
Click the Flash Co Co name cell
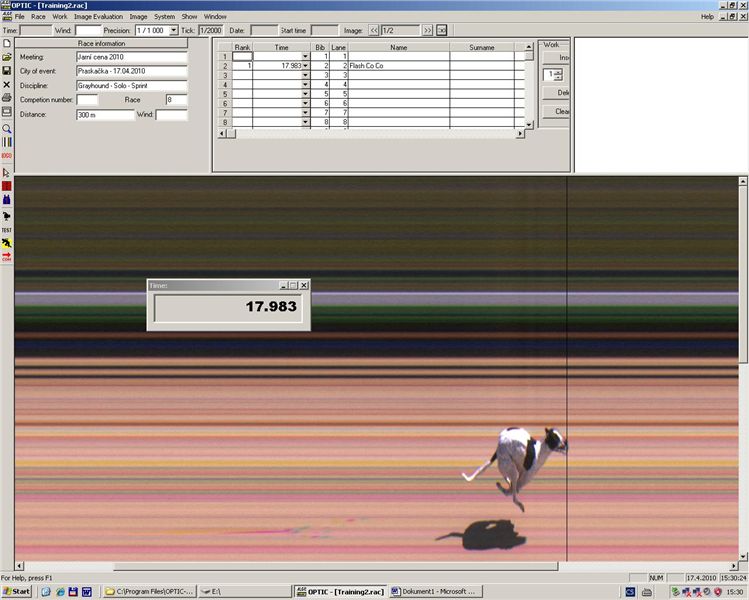[398, 65]
